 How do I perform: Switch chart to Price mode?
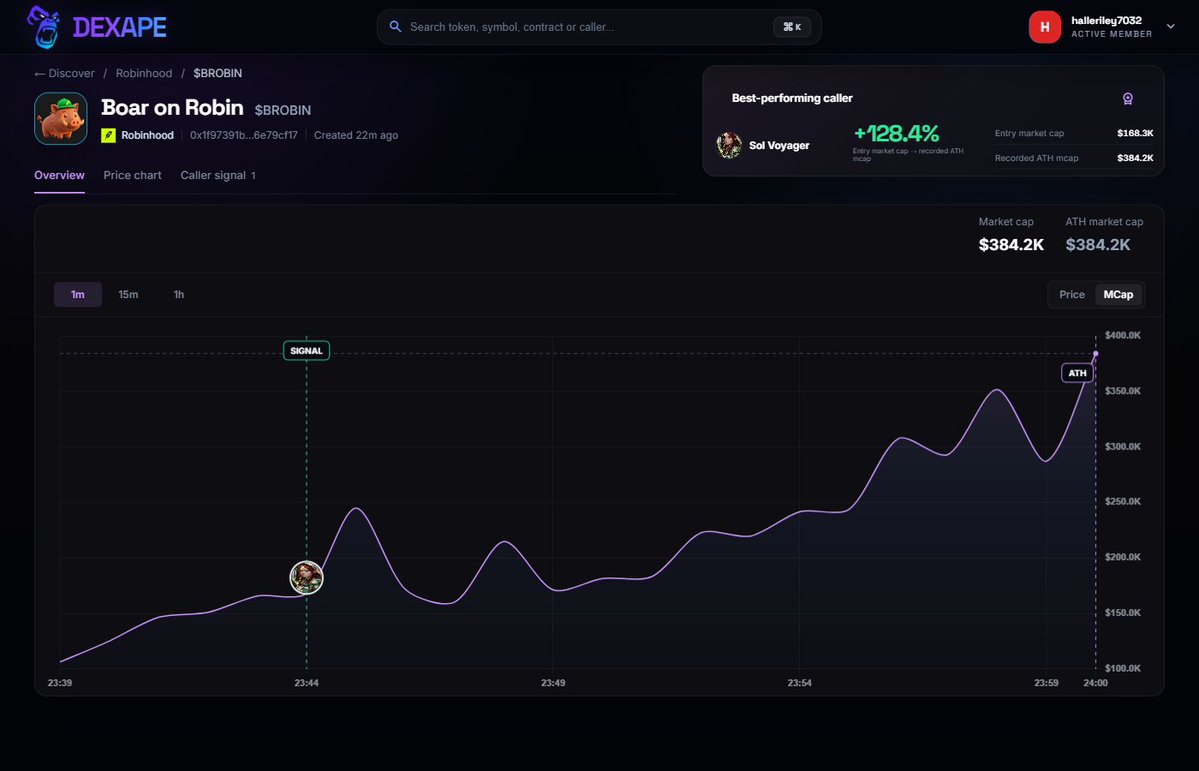[1071, 294]
